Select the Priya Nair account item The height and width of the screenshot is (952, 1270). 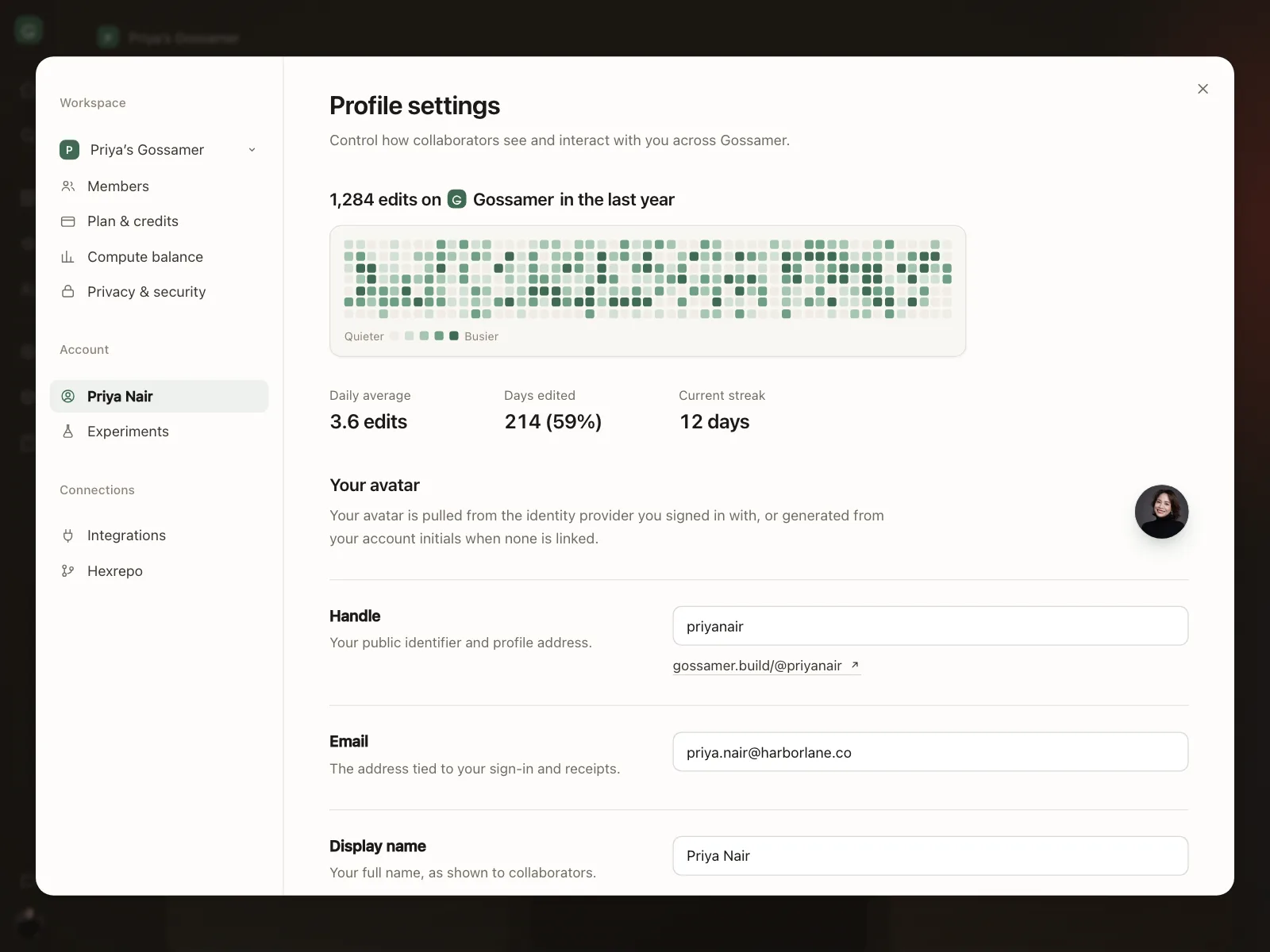point(159,396)
